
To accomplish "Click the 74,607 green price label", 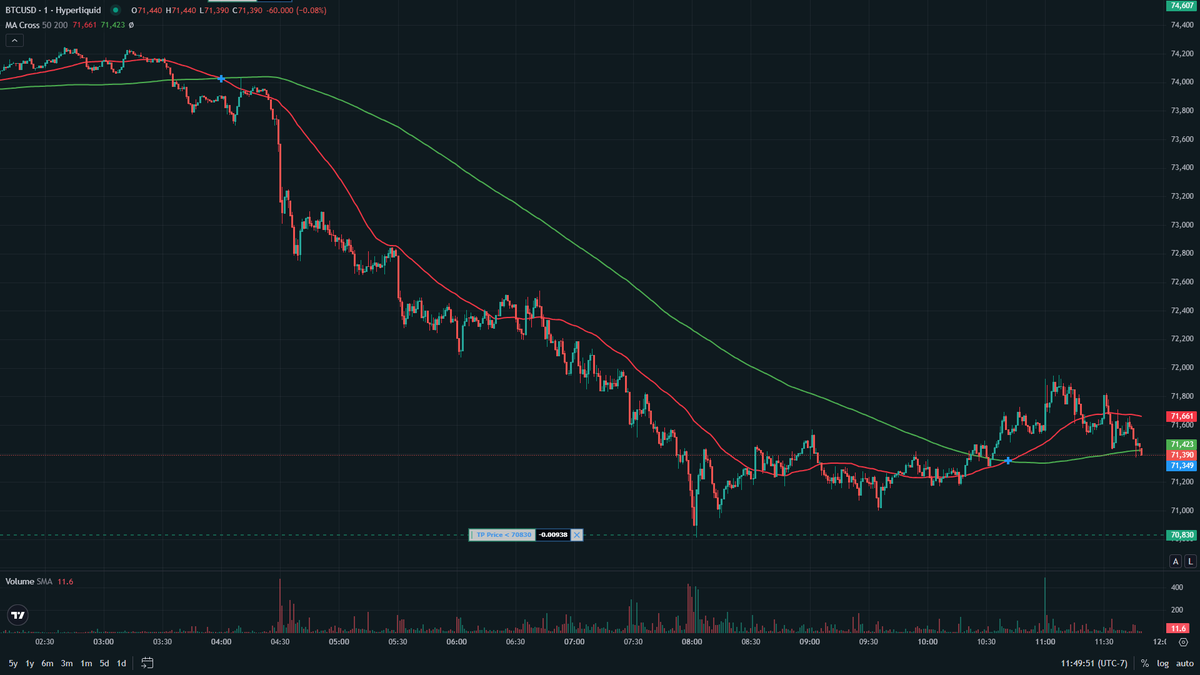I will [x=1182, y=6].
